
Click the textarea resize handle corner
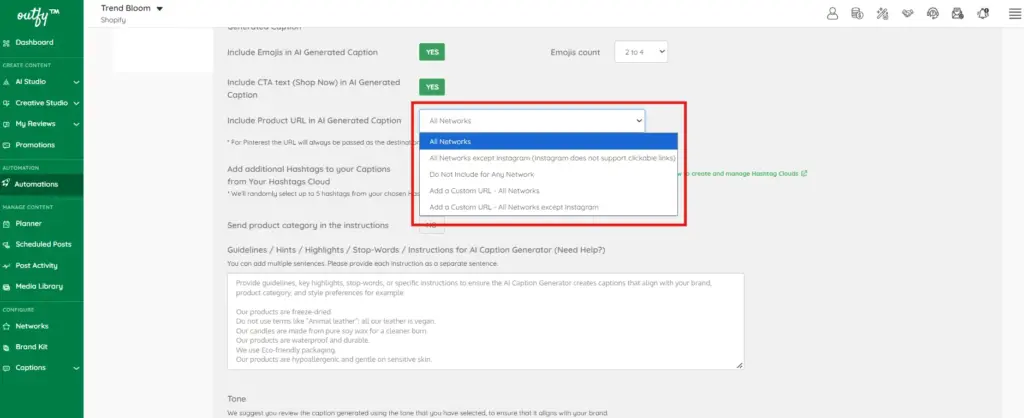(x=739, y=365)
